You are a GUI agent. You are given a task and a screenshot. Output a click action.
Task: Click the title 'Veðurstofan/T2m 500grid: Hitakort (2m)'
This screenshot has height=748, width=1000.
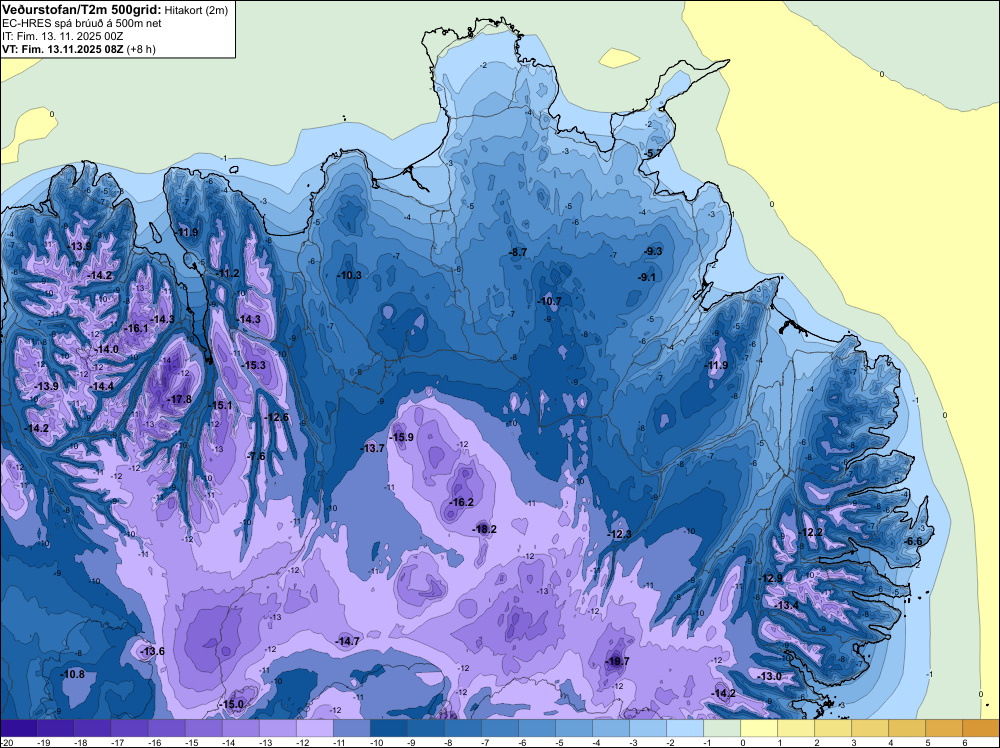coord(114,9)
